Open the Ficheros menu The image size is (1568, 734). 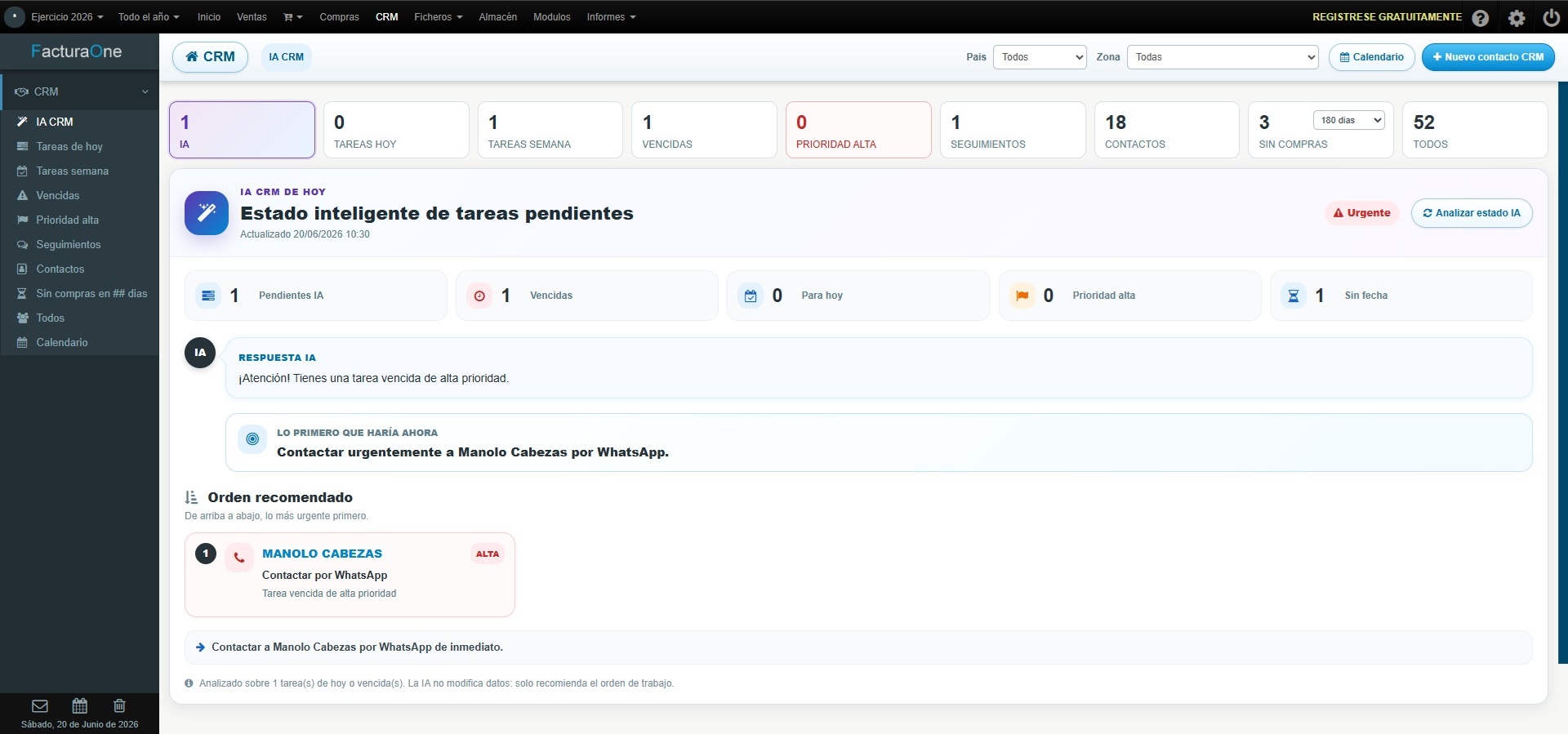point(438,17)
